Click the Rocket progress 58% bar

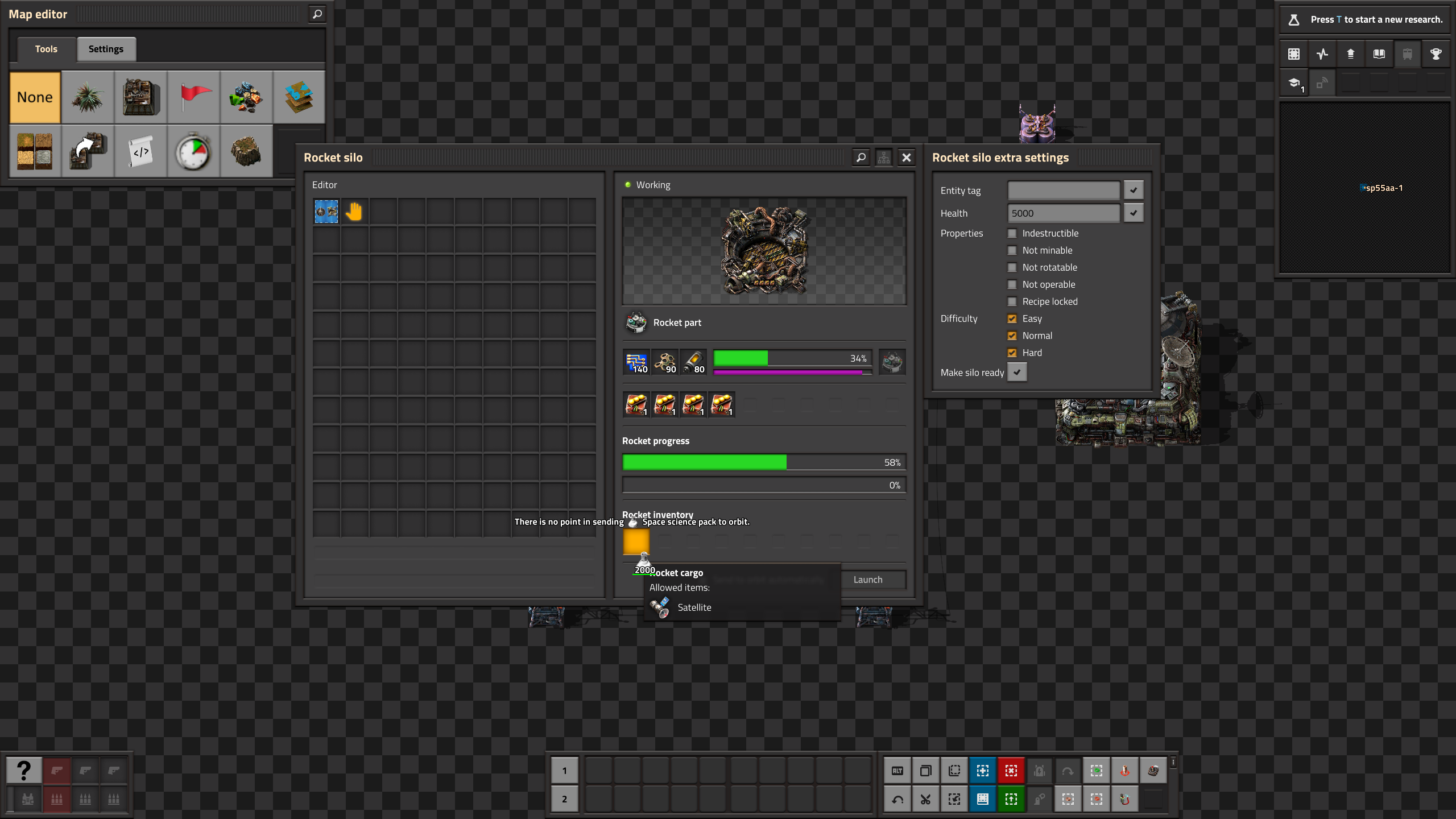click(764, 462)
